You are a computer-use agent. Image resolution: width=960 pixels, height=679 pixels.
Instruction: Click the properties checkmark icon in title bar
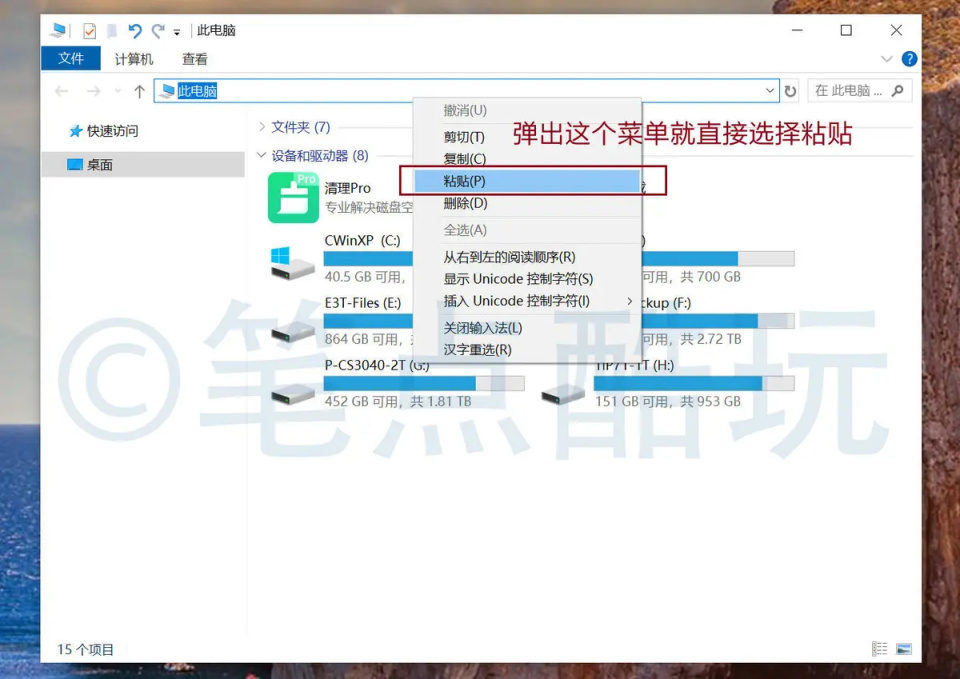(89, 31)
